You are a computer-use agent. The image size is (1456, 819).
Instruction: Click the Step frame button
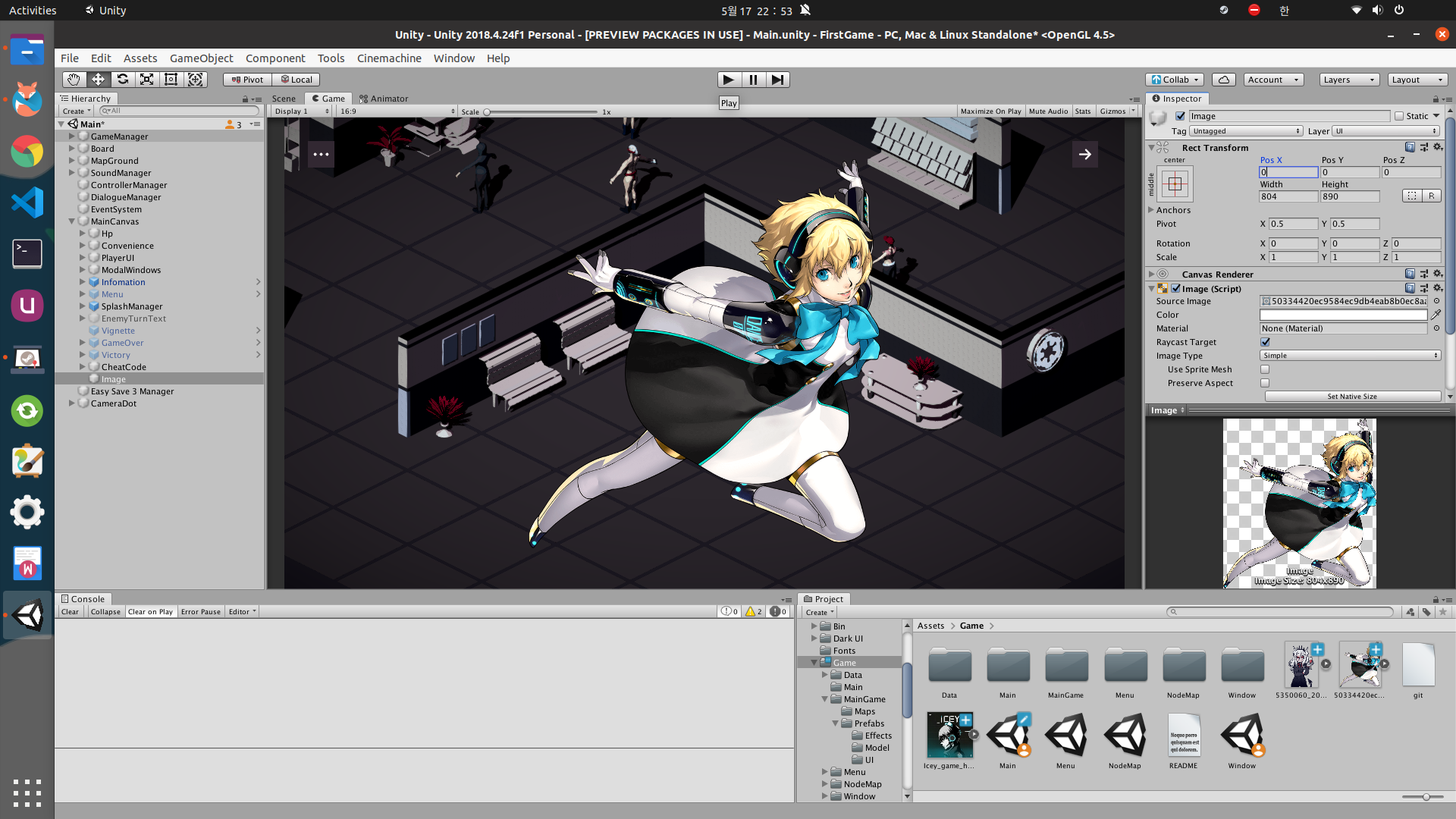click(x=777, y=80)
